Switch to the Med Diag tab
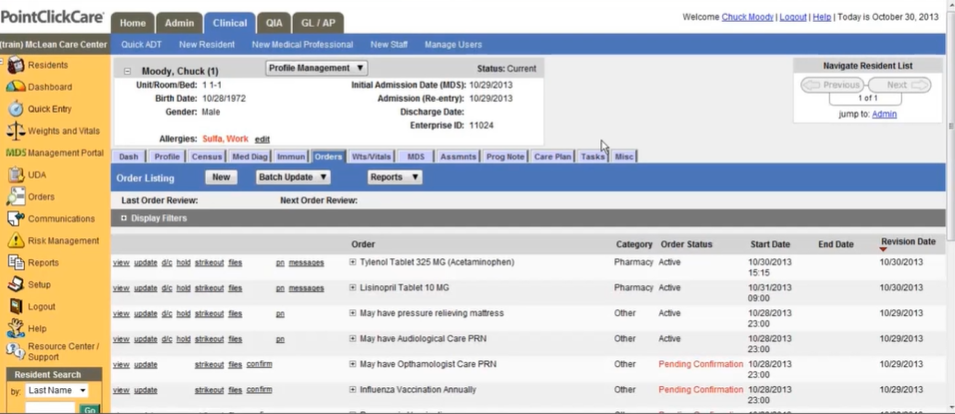The image size is (955, 414). (249, 157)
